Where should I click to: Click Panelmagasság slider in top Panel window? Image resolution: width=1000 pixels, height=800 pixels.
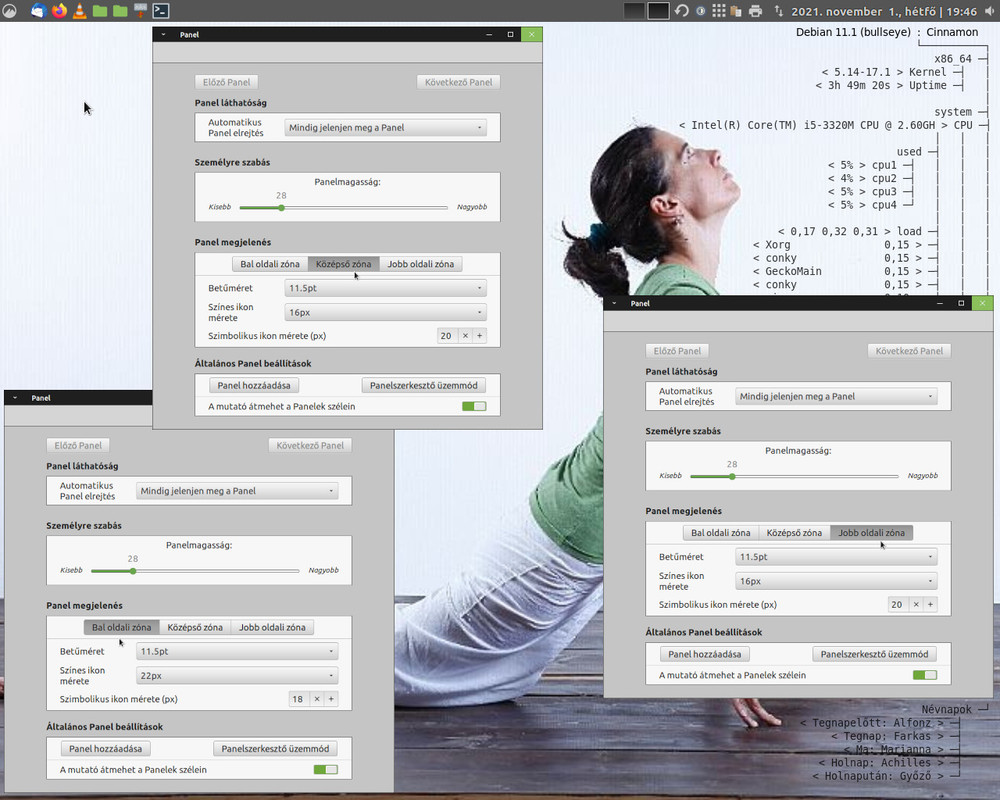point(344,207)
